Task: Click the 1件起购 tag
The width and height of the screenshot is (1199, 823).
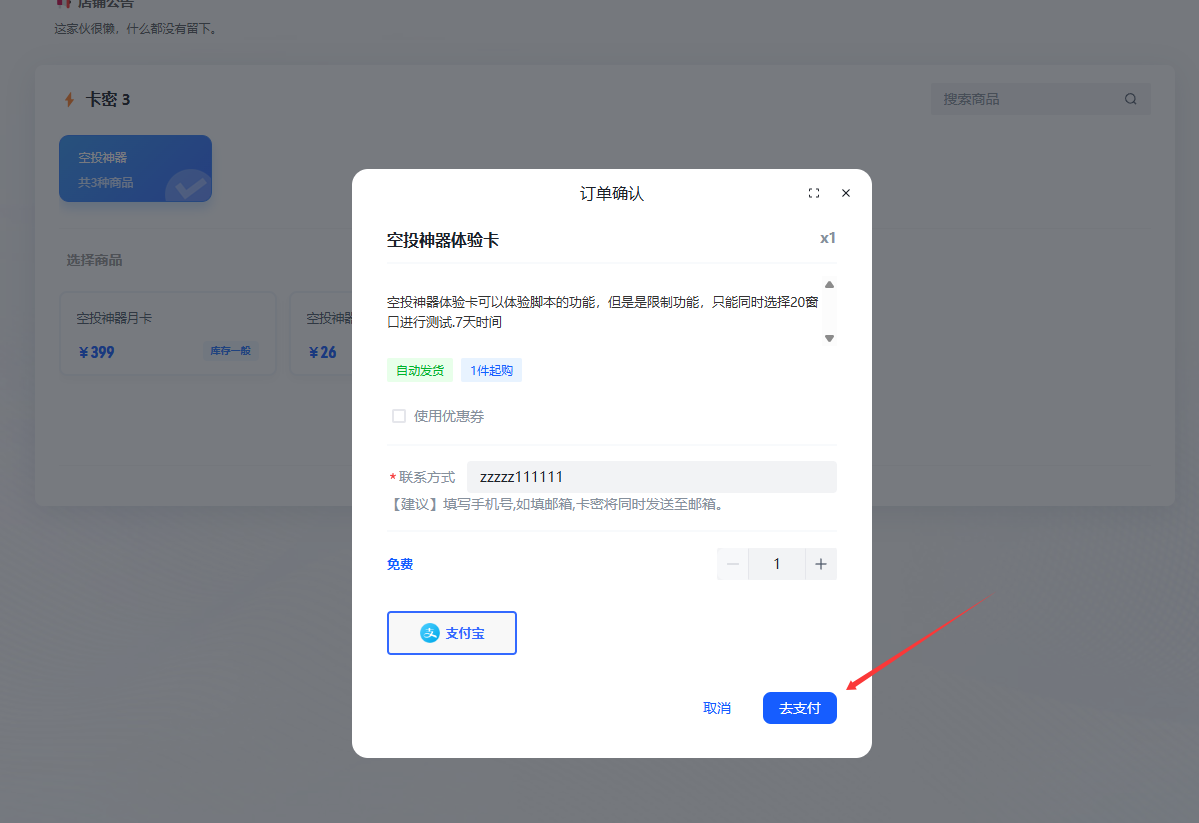Action: click(491, 370)
